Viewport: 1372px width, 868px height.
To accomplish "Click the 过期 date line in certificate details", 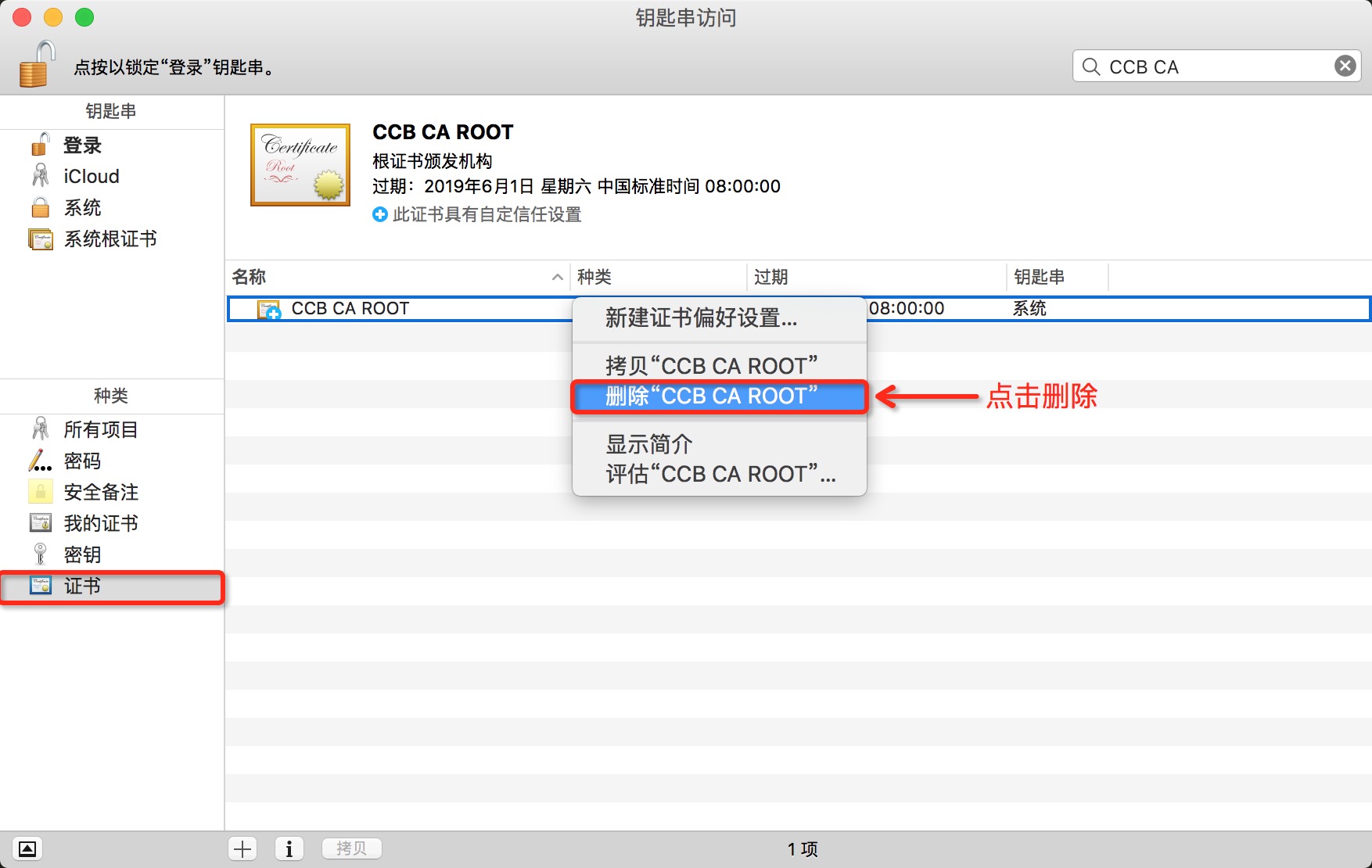I will (576, 186).
